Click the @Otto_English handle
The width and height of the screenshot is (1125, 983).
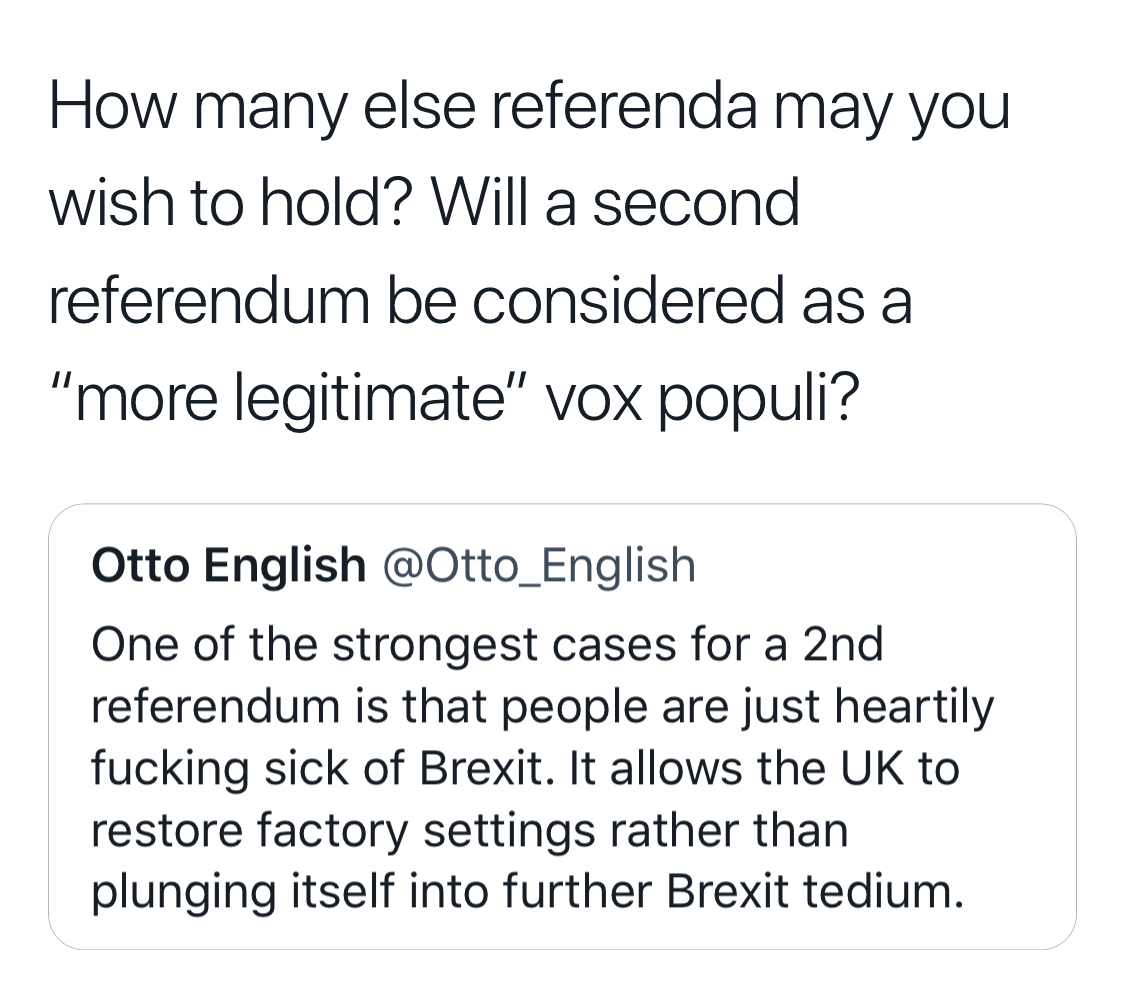(x=537, y=565)
